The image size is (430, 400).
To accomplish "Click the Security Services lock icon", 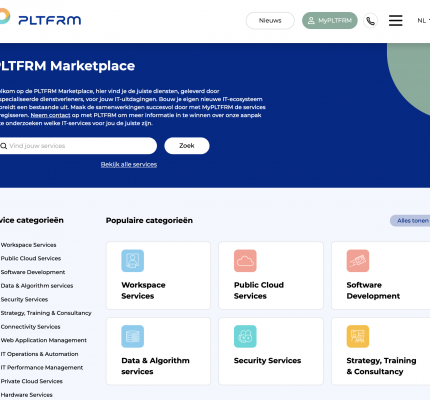I will 245,336.
